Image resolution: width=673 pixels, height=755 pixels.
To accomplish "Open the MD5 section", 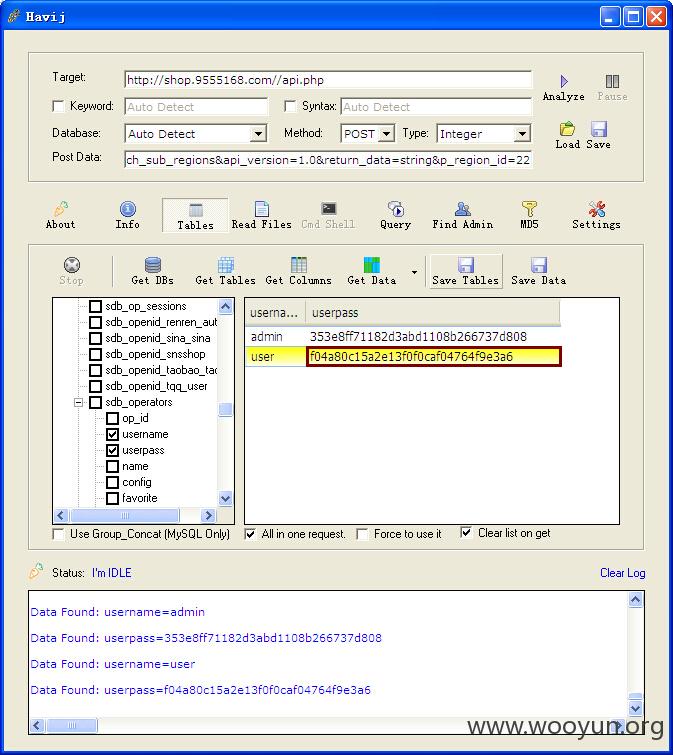I will coord(529,215).
